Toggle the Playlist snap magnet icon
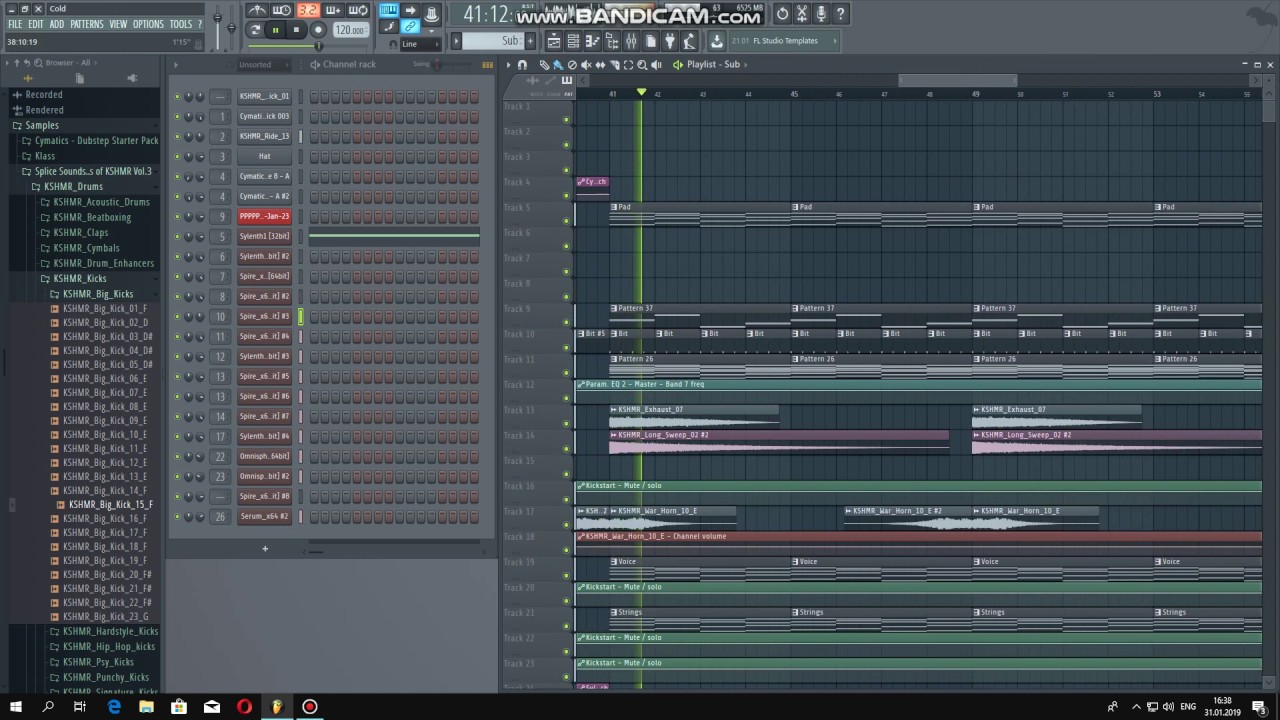Viewport: 1280px width, 720px height. point(522,65)
